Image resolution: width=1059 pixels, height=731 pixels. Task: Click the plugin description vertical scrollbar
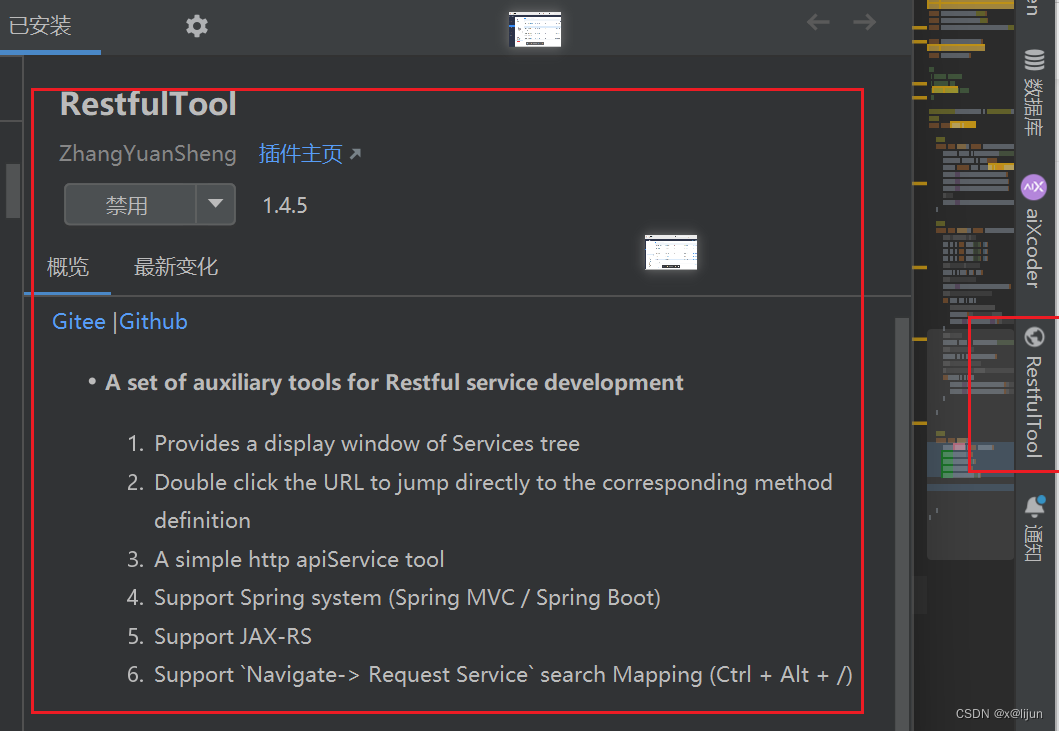pyautogui.click(x=902, y=524)
